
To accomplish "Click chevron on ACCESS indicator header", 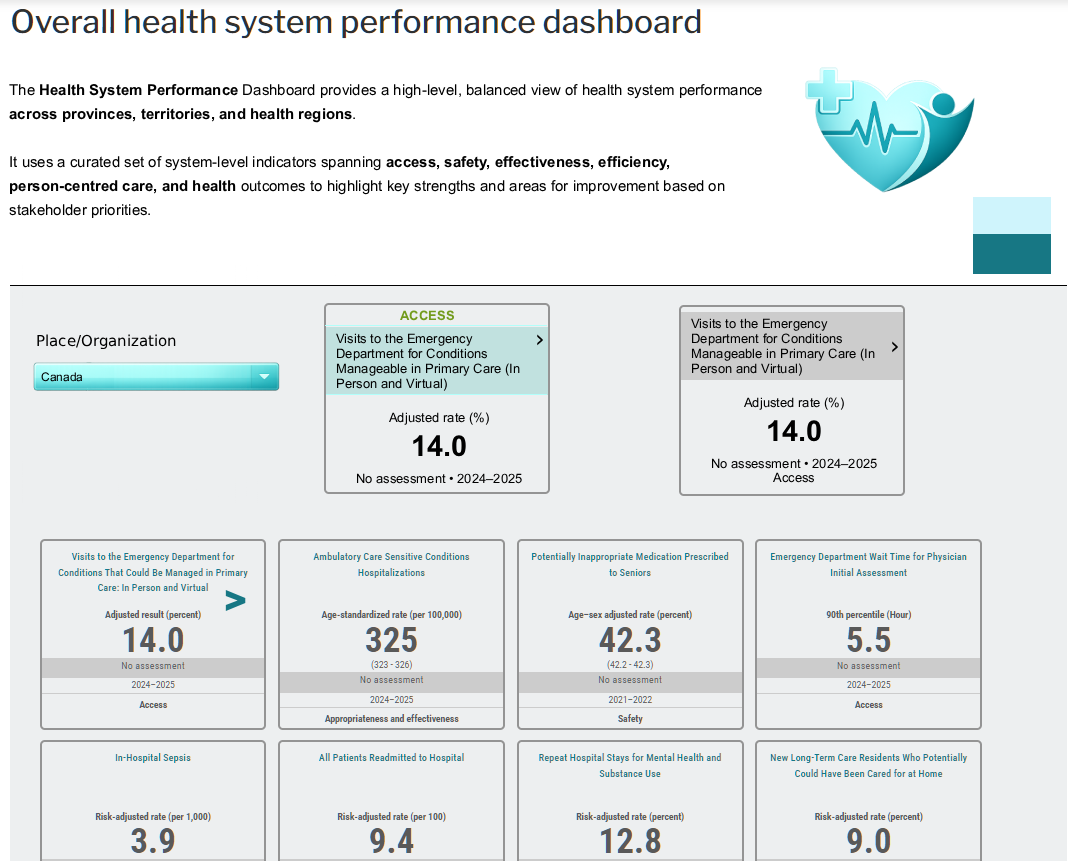I will point(539,340).
